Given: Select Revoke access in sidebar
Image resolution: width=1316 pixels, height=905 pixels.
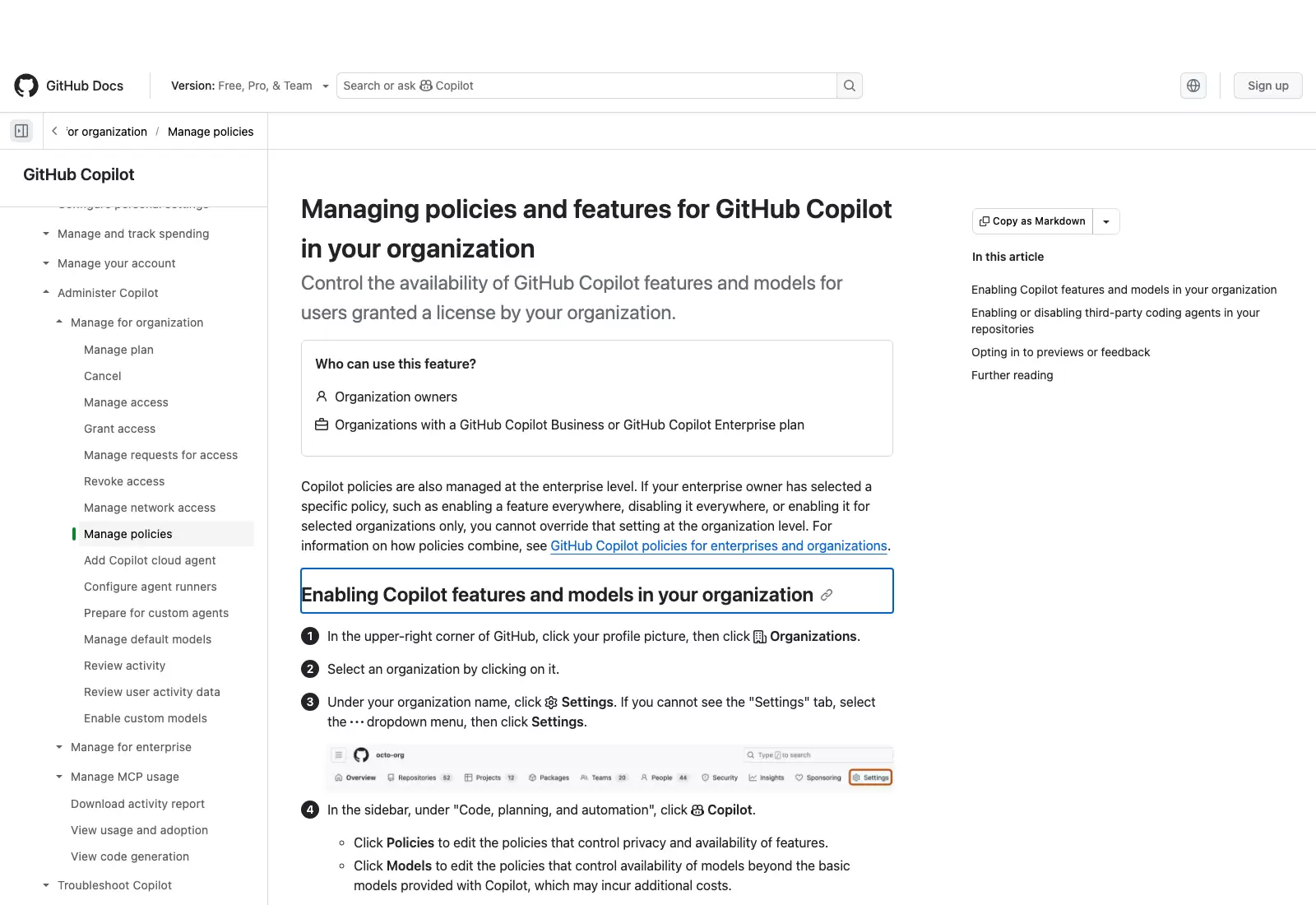Looking at the screenshot, I should 124,481.
